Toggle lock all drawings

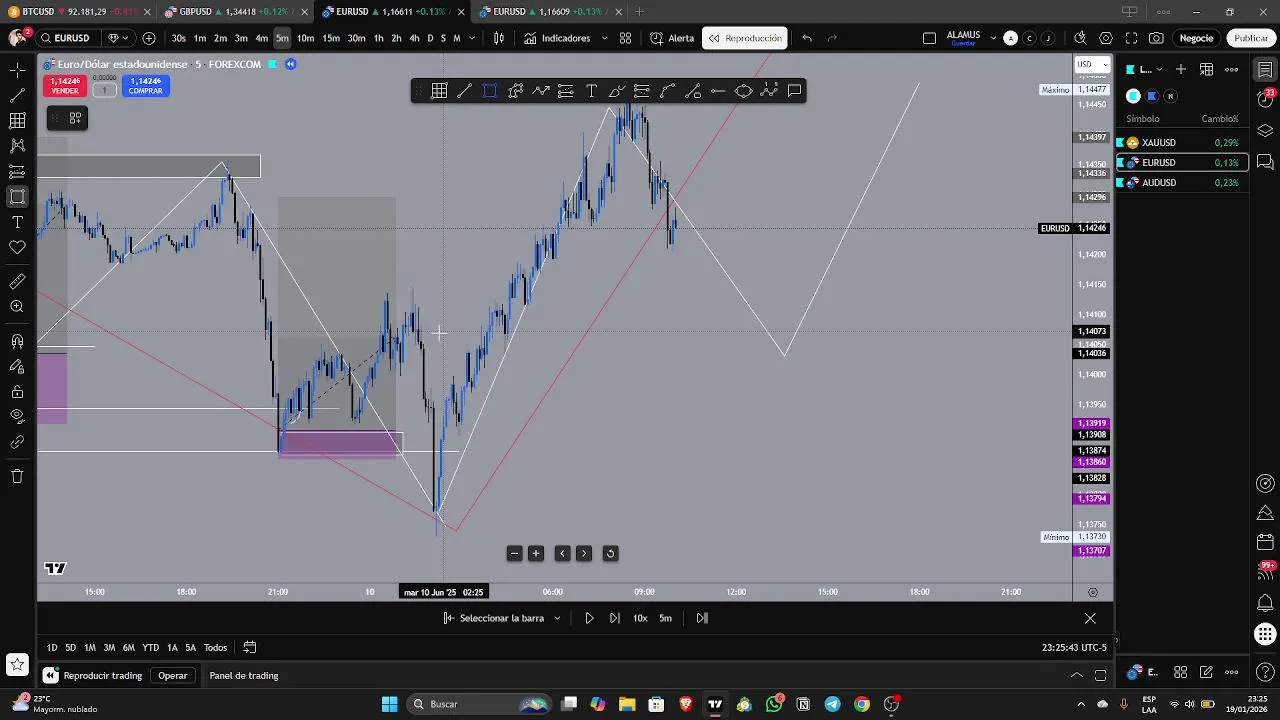point(17,392)
